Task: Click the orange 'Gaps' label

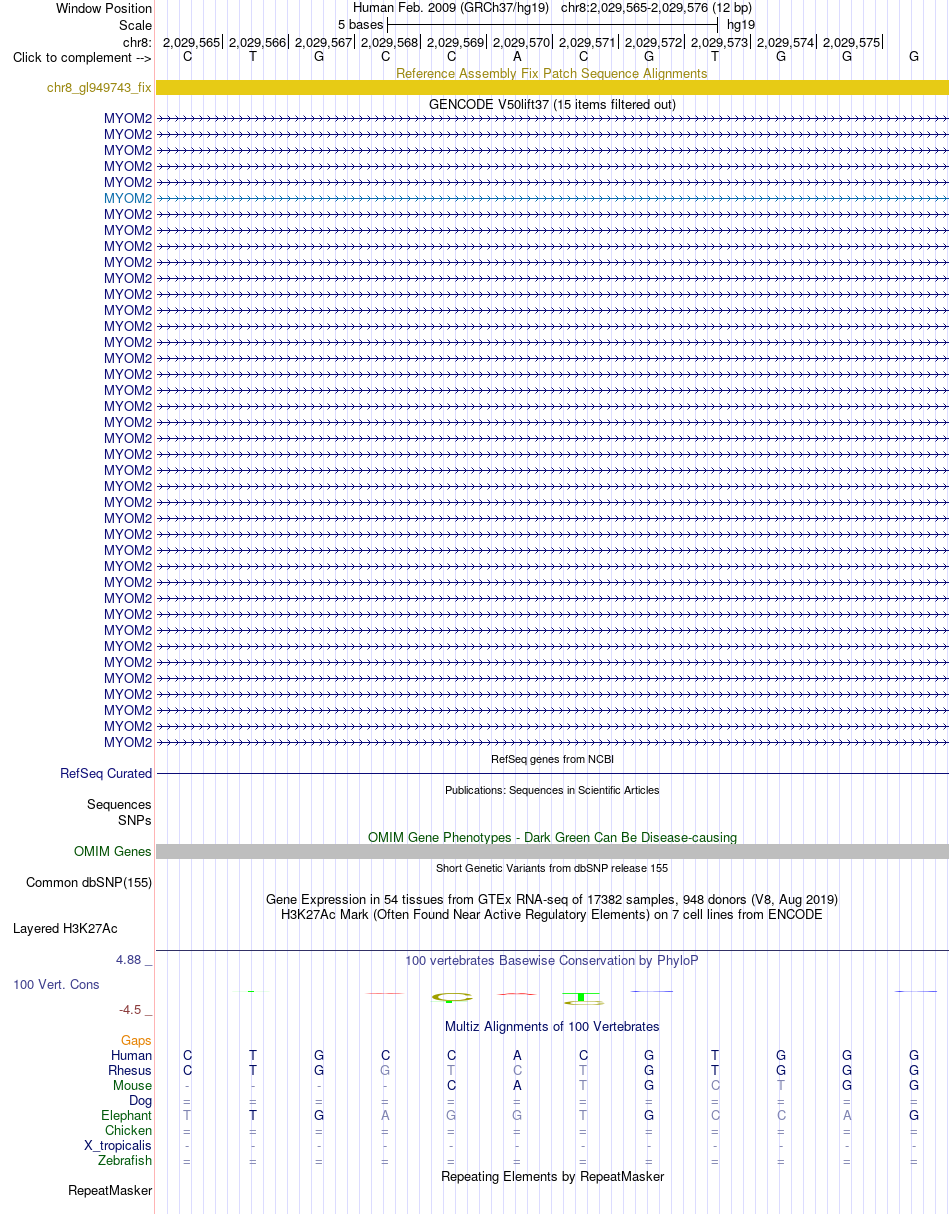Action: [136, 1041]
